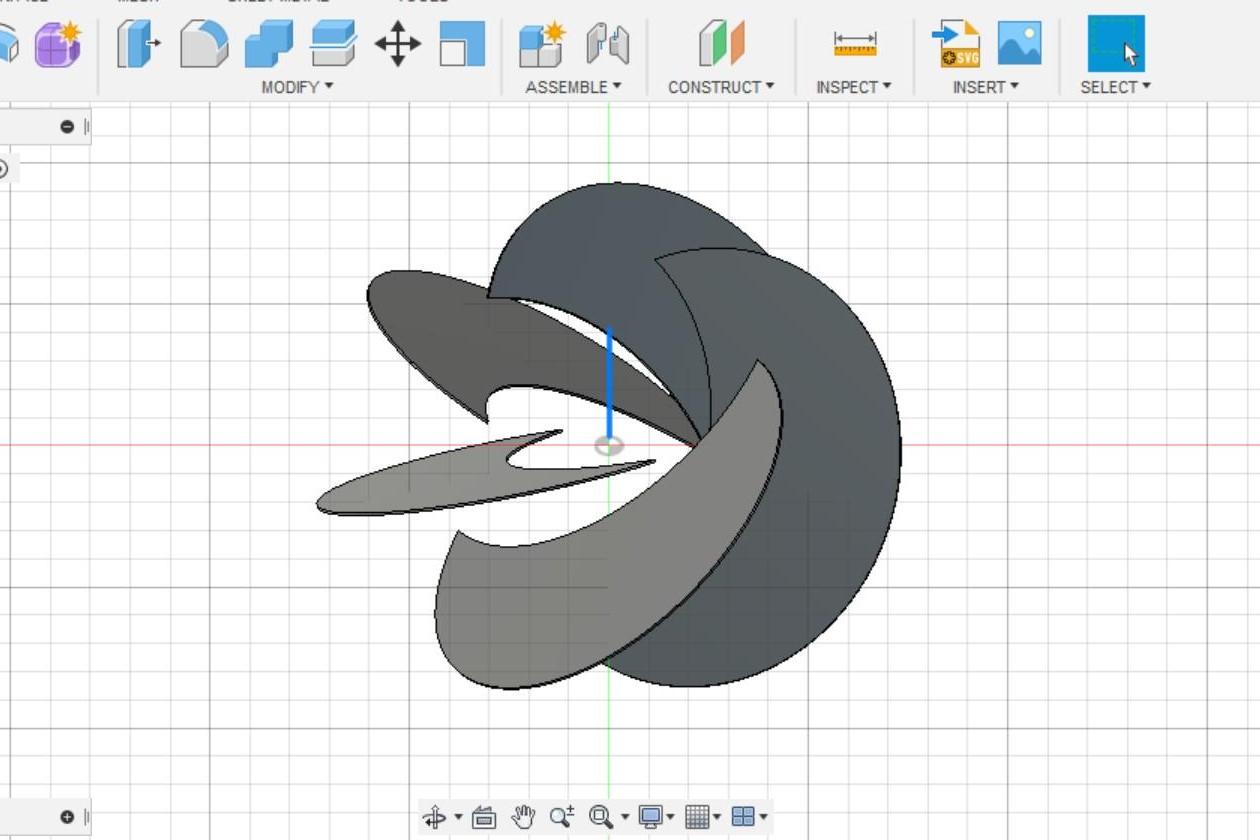Click the Insert Decal image icon

click(1018, 44)
